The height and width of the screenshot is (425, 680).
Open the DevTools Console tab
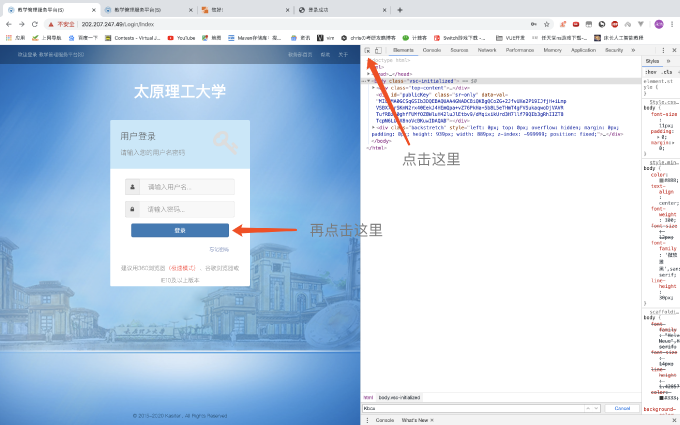[432, 50]
